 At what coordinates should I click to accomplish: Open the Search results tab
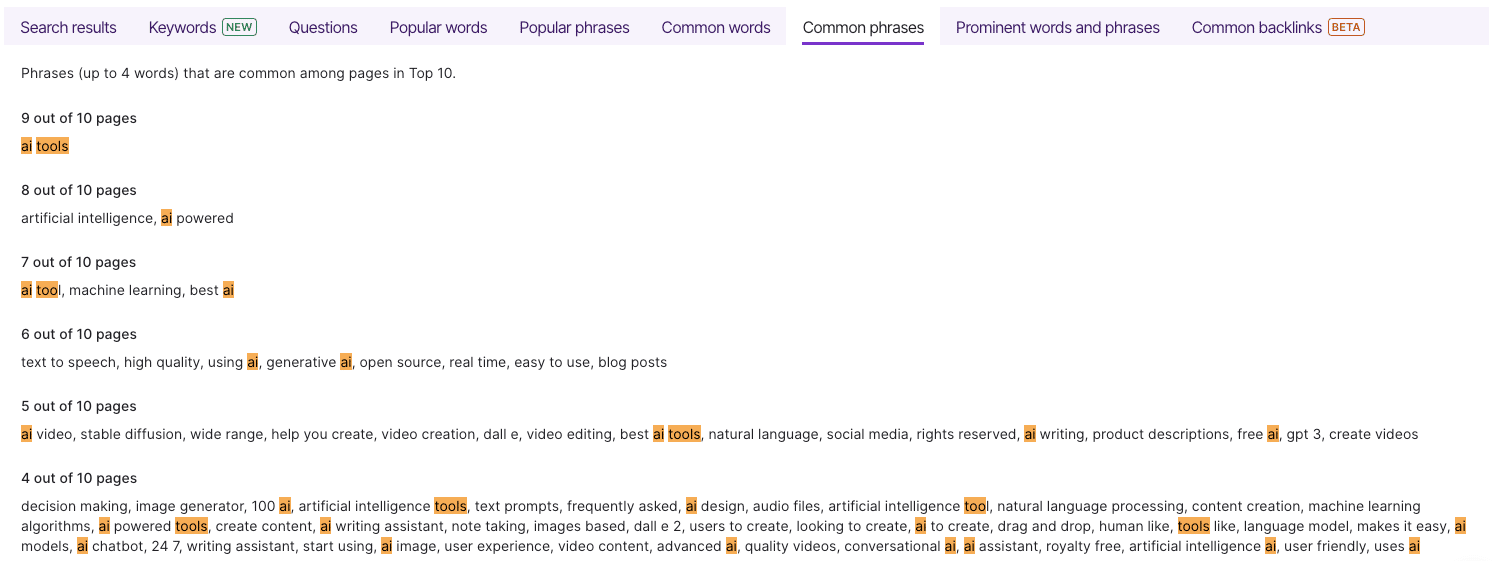click(68, 27)
